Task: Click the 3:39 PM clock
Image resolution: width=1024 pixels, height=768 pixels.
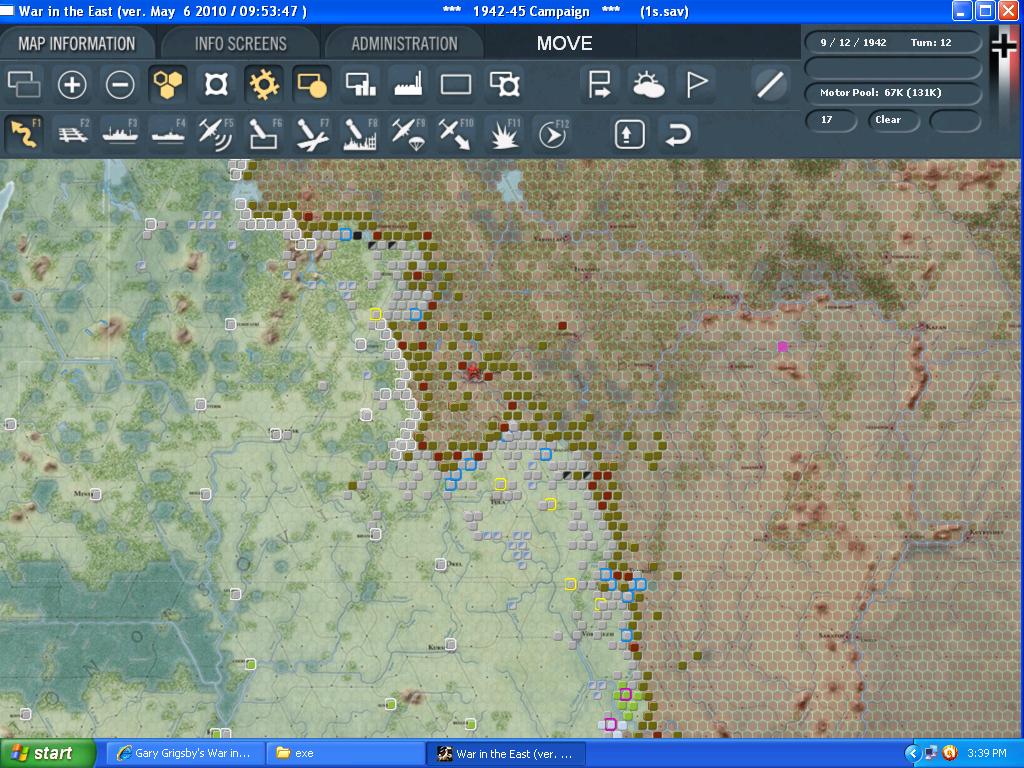Action: coord(987,754)
